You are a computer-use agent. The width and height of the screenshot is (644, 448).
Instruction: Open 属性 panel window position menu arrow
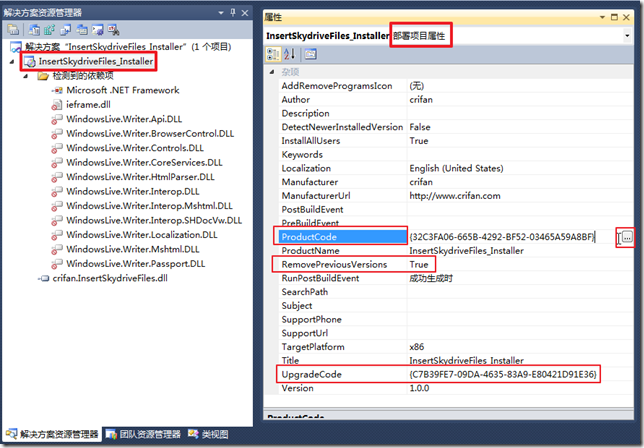coord(602,17)
